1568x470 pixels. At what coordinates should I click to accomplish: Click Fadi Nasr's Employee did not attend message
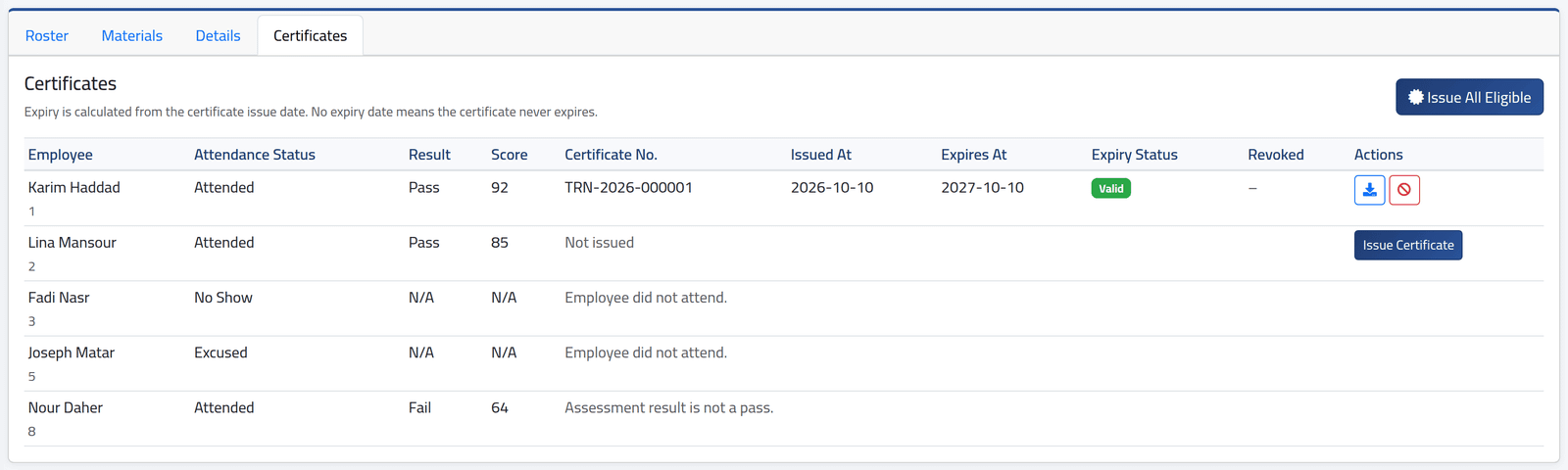point(646,297)
